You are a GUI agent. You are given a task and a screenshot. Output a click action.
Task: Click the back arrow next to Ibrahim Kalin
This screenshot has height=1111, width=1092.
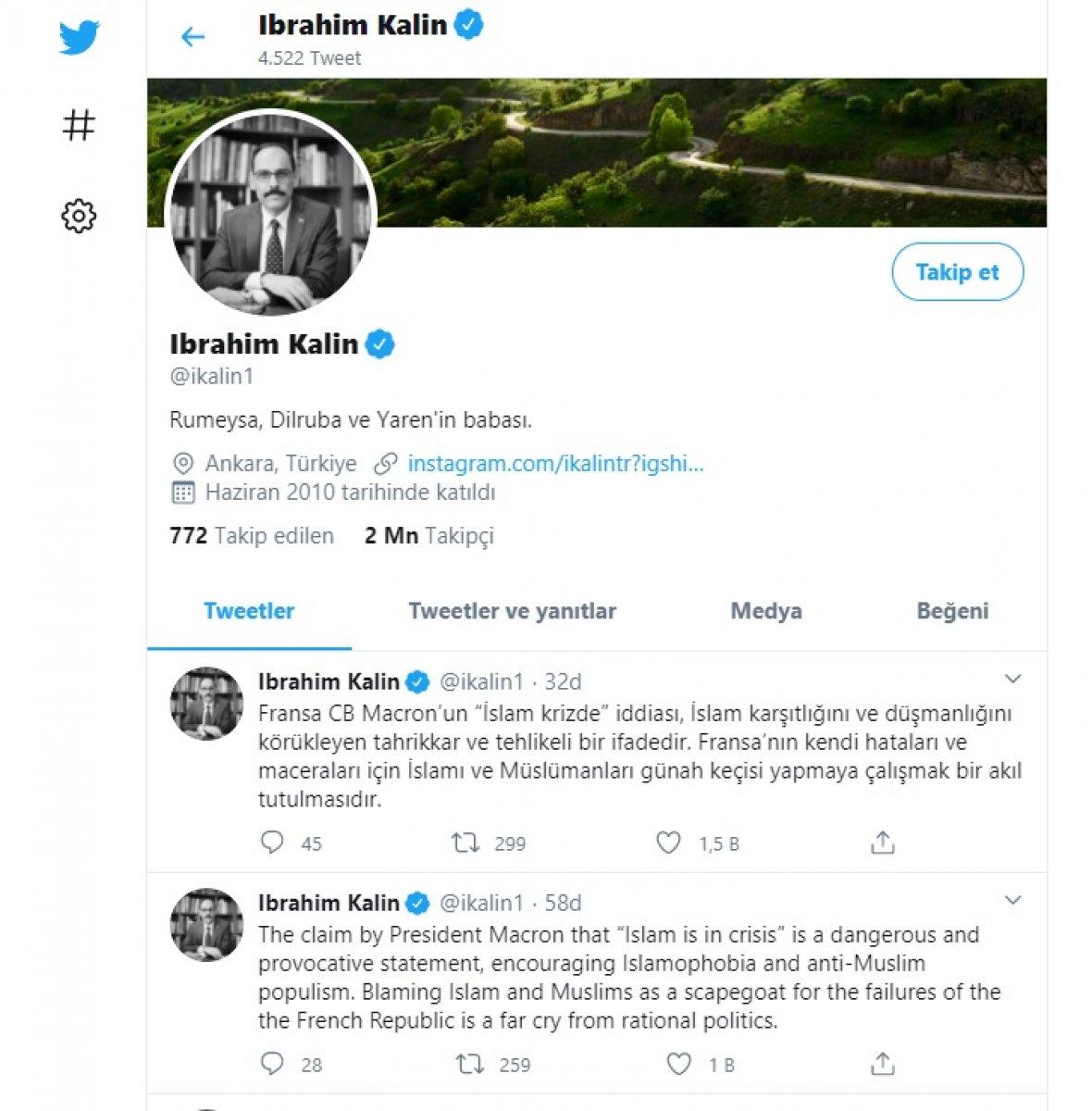pyautogui.click(x=192, y=37)
